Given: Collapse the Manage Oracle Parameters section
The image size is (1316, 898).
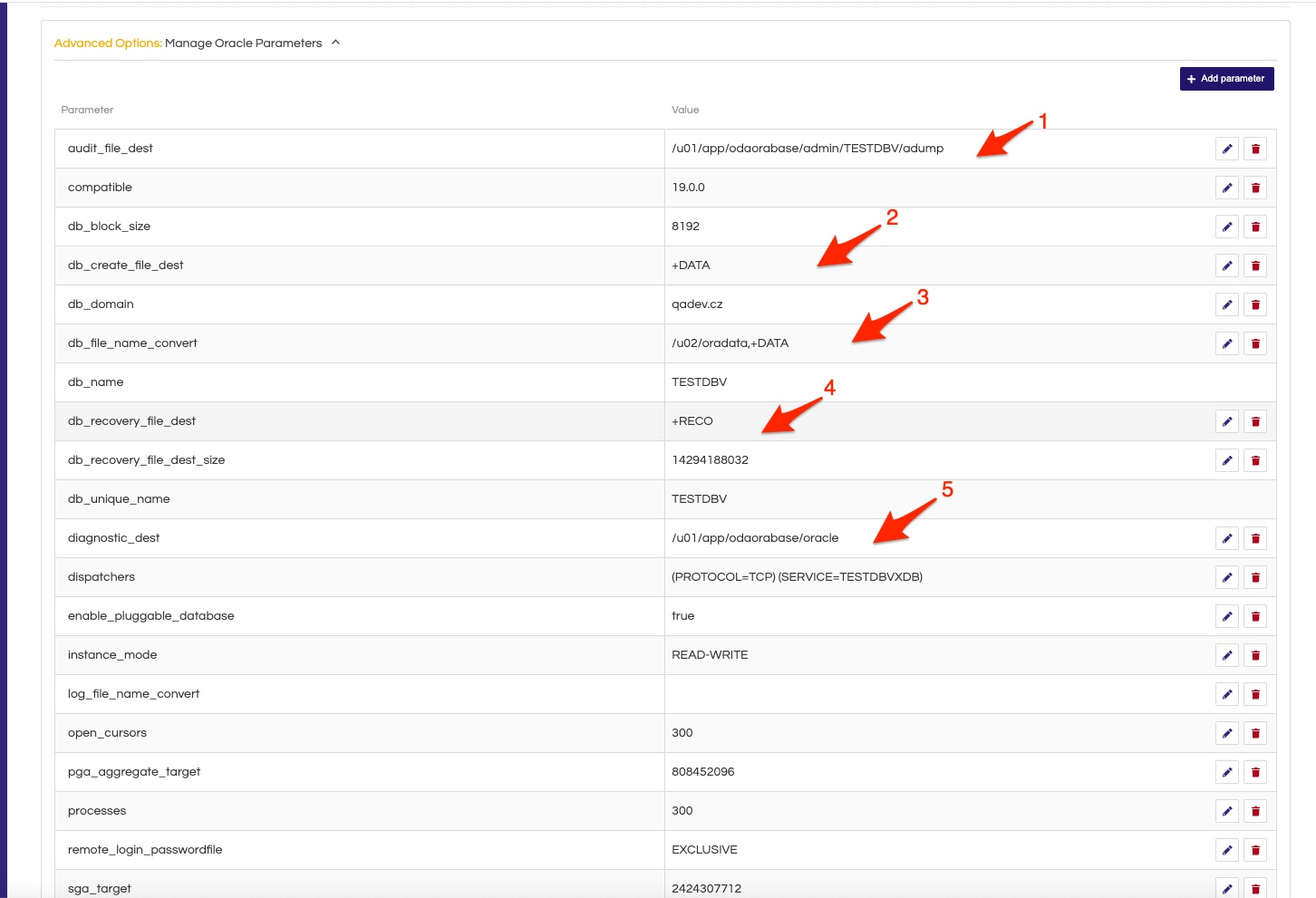Looking at the screenshot, I should tap(335, 43).
